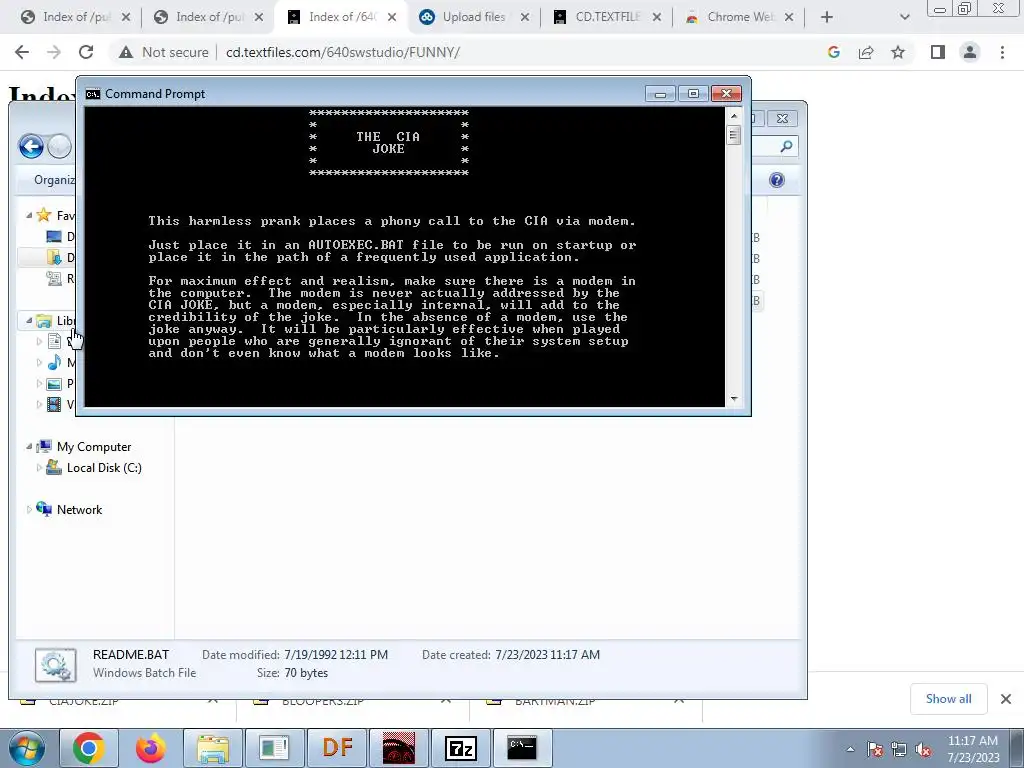Open the Google icon in address bar
This screenshot has width=1024, height=768.
(x=833, y=52)
